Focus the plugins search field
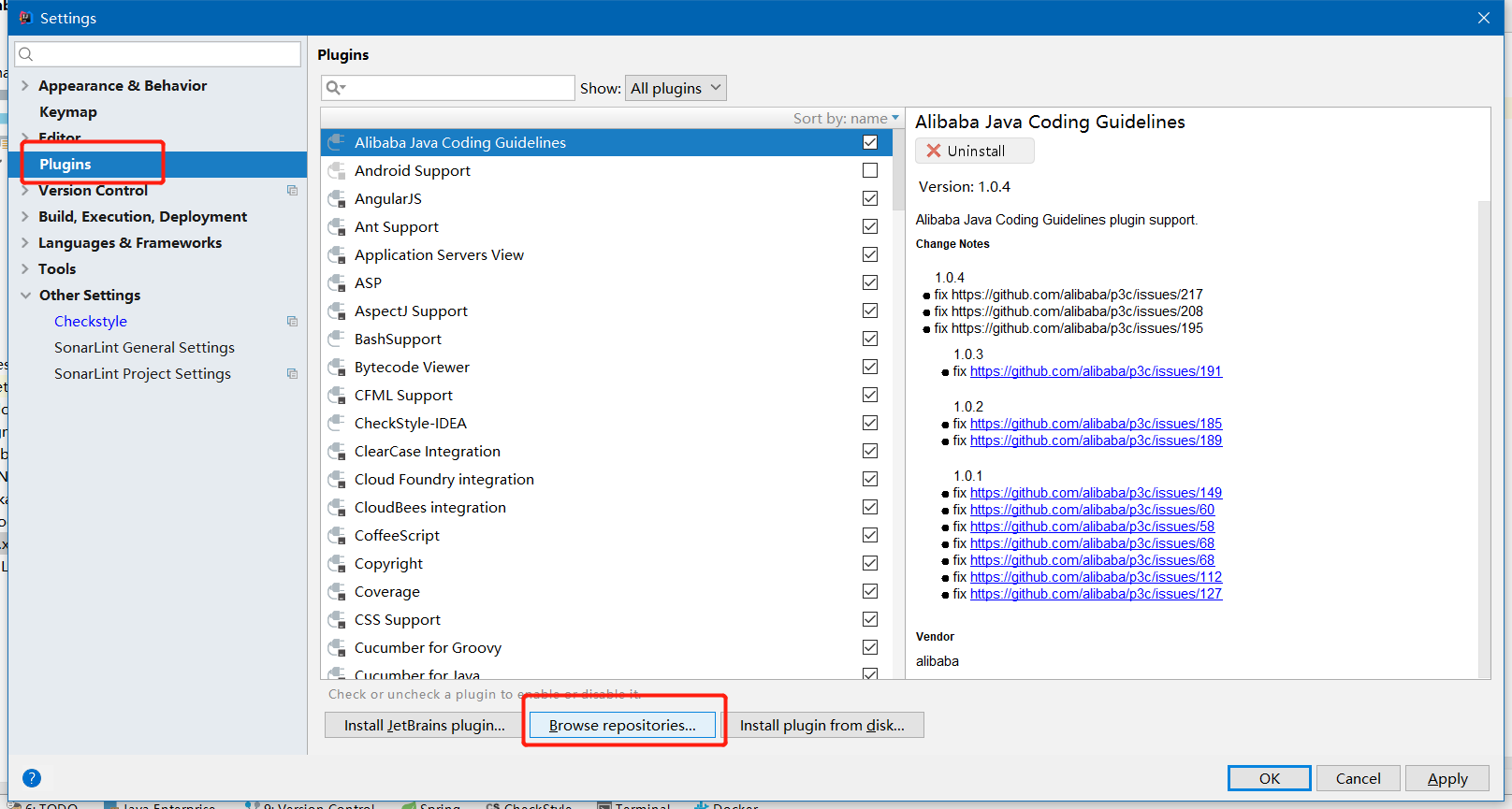This screenshot has width=1512, height=809. tap(447, 88)
